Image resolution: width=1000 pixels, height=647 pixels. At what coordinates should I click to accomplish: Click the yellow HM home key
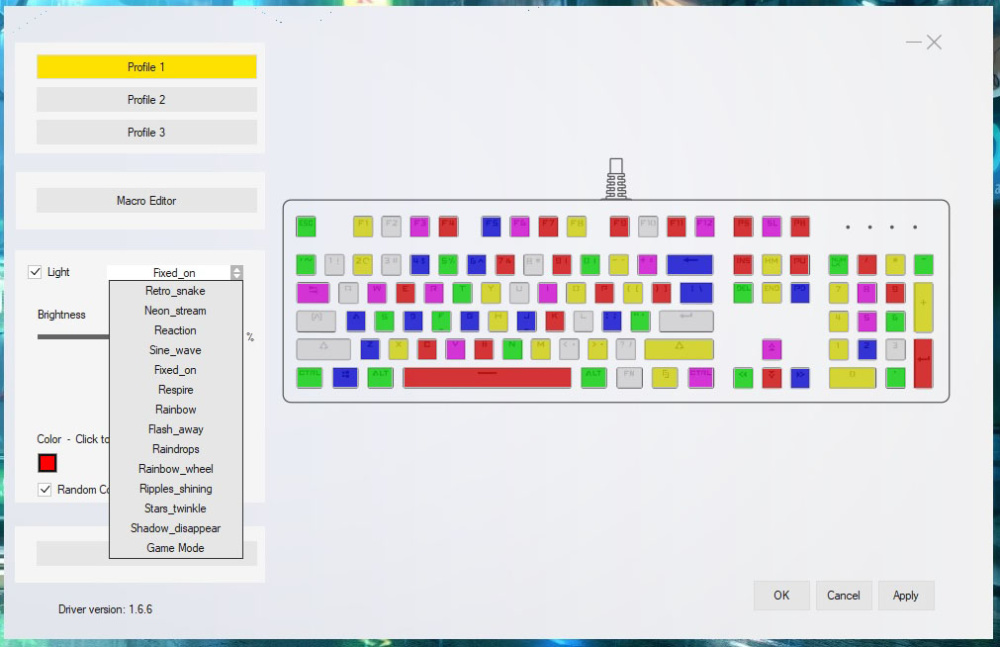coord(772,264)
